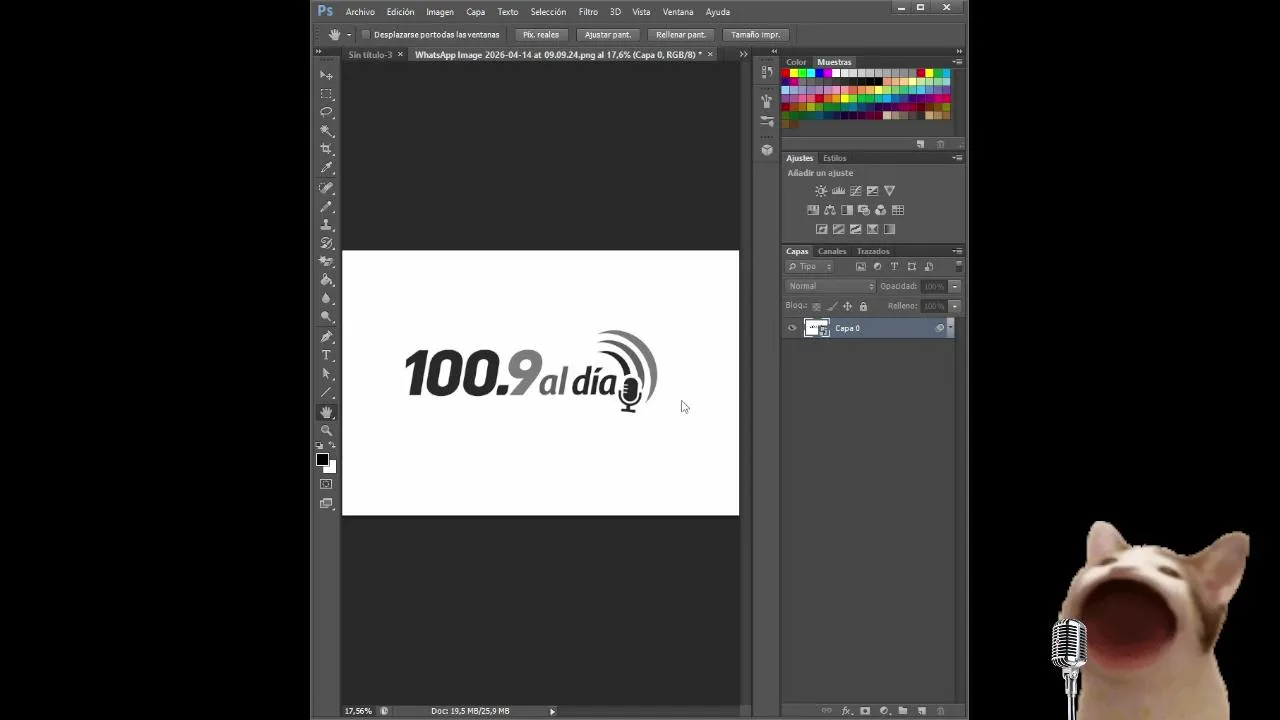The image size is (1280, 720).
Task: Toggle lock transparent pixels
Action: tap(816, 306)
